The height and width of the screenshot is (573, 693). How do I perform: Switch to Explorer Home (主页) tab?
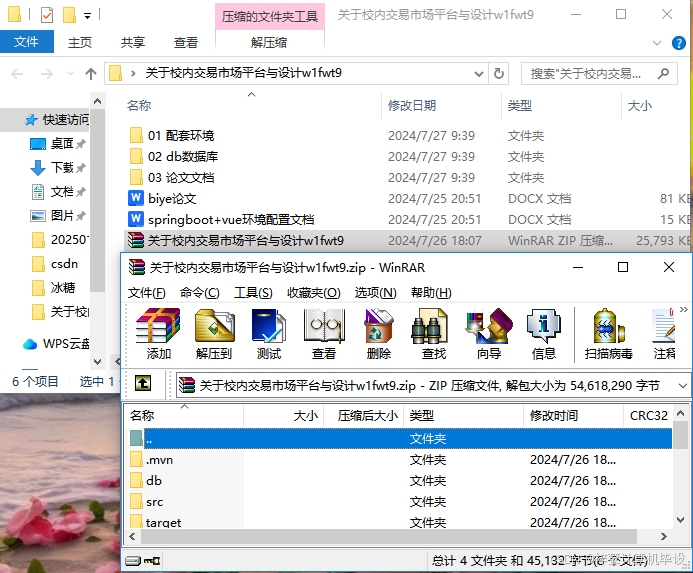[x=80, y=42]
